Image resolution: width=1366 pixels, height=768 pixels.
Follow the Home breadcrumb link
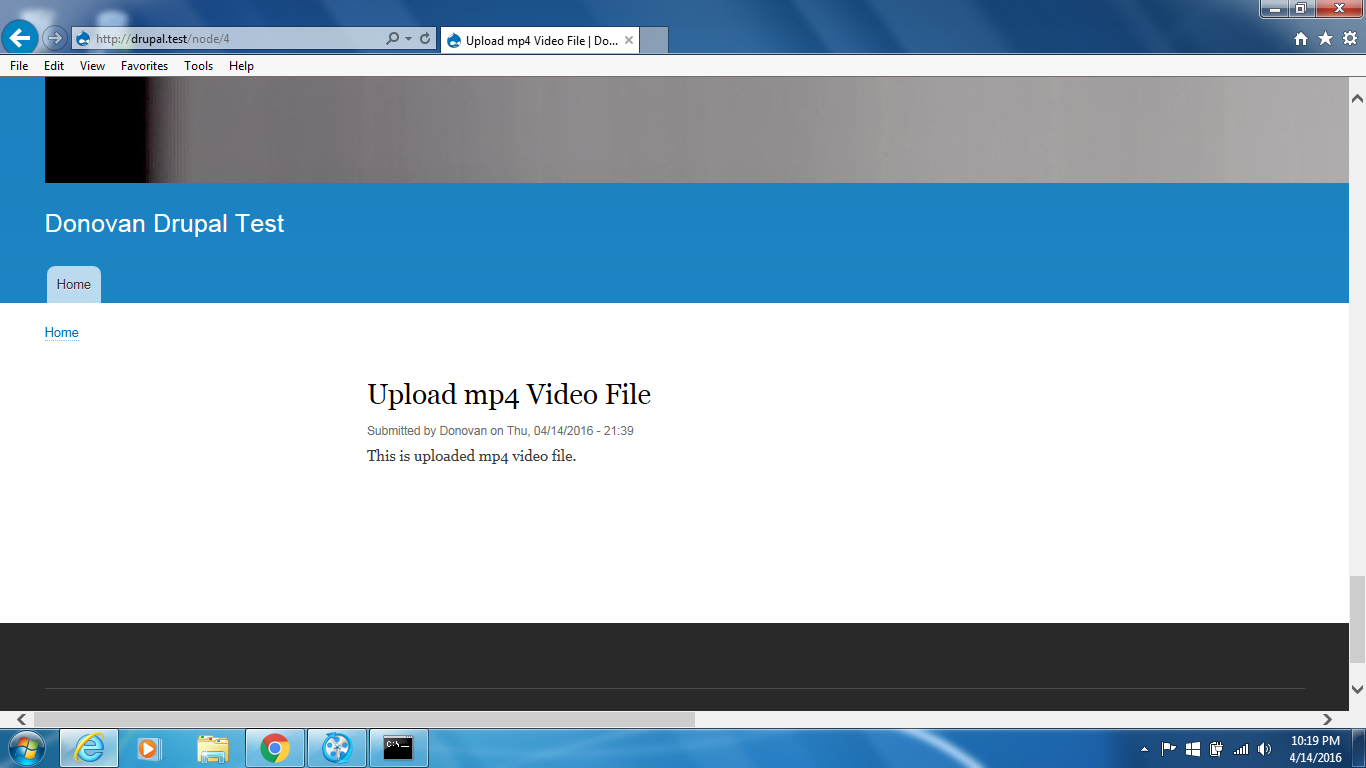(x=61, y=332)
